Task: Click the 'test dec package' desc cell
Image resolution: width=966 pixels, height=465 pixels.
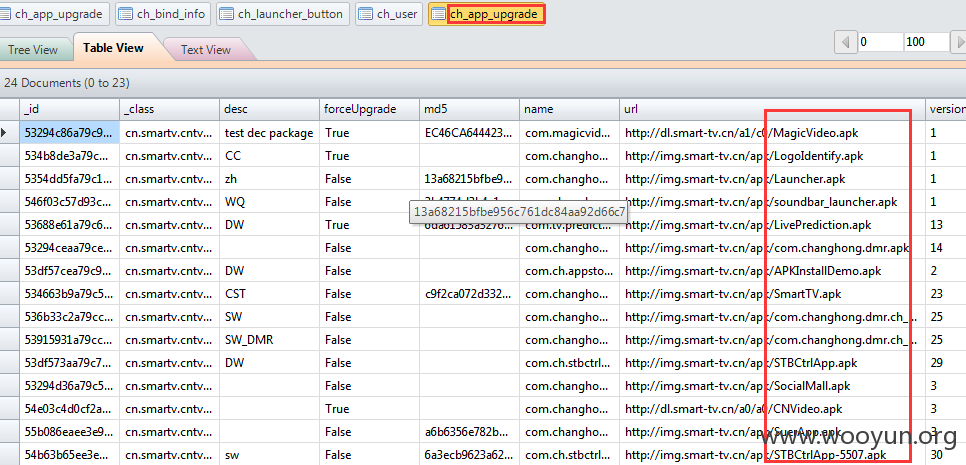Action: click(270, 132)
